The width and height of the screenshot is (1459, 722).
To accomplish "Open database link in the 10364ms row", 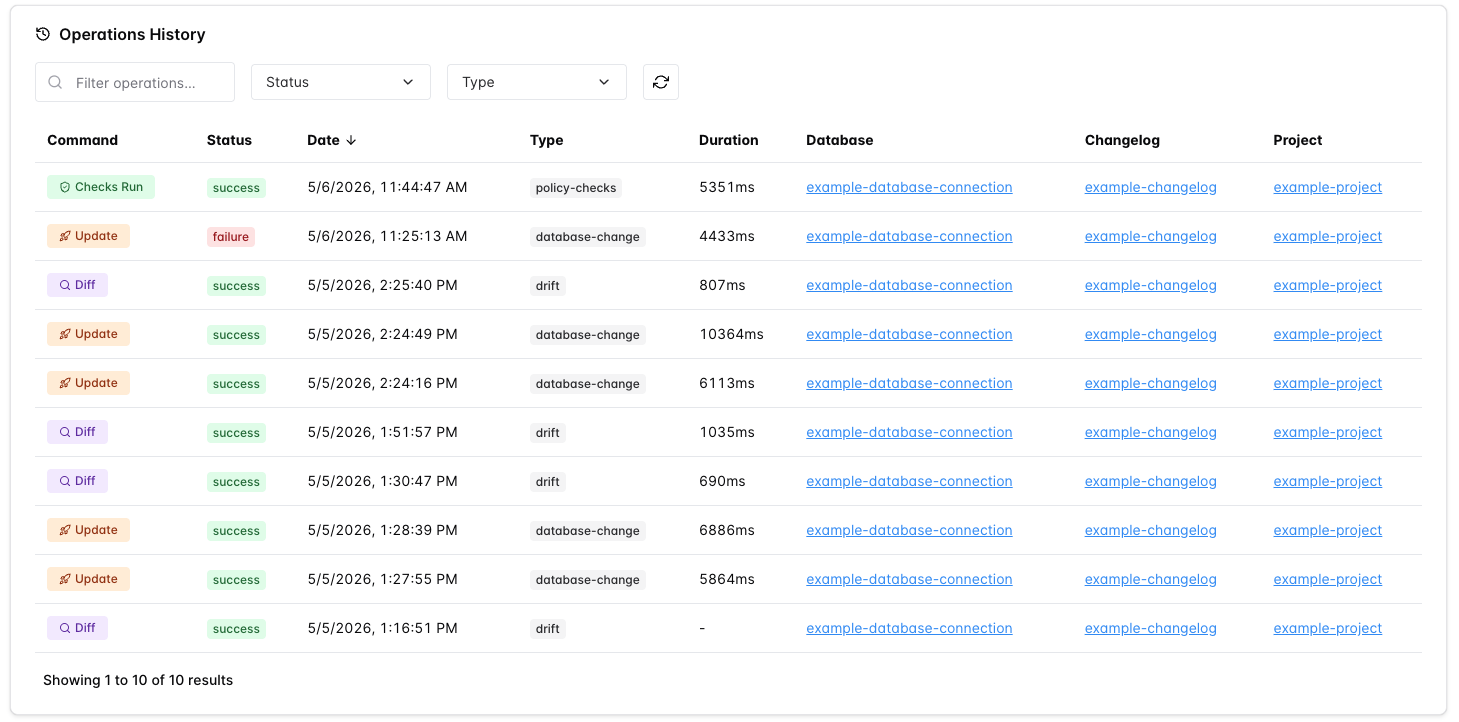I will click(x=909, y=334).
